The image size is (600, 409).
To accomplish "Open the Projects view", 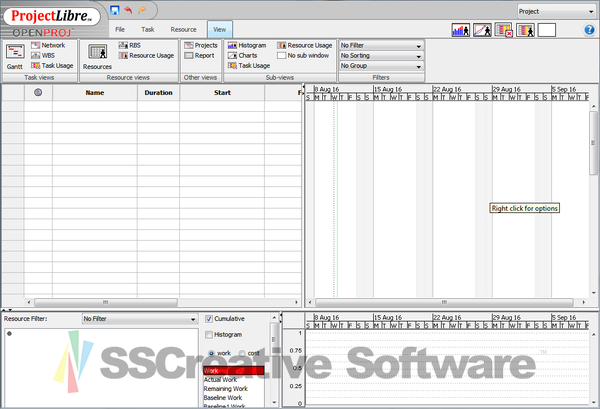I will click(x=201, y=45).
